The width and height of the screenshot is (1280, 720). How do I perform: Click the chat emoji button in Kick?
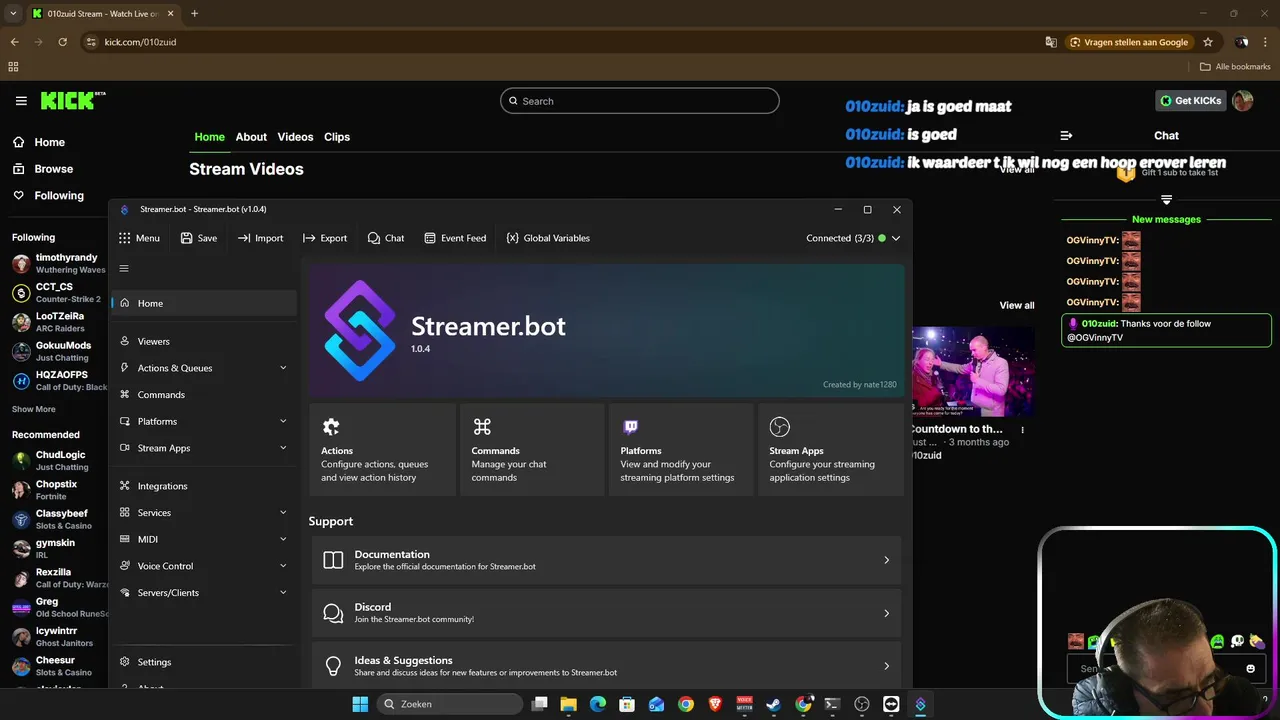click(x=1250, y=669)
